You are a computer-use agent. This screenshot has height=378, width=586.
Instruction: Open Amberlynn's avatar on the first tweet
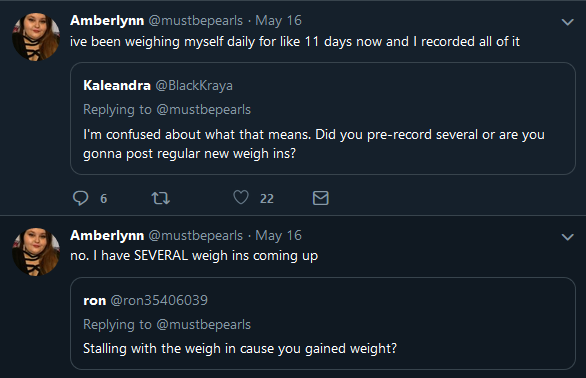(36, 37)
